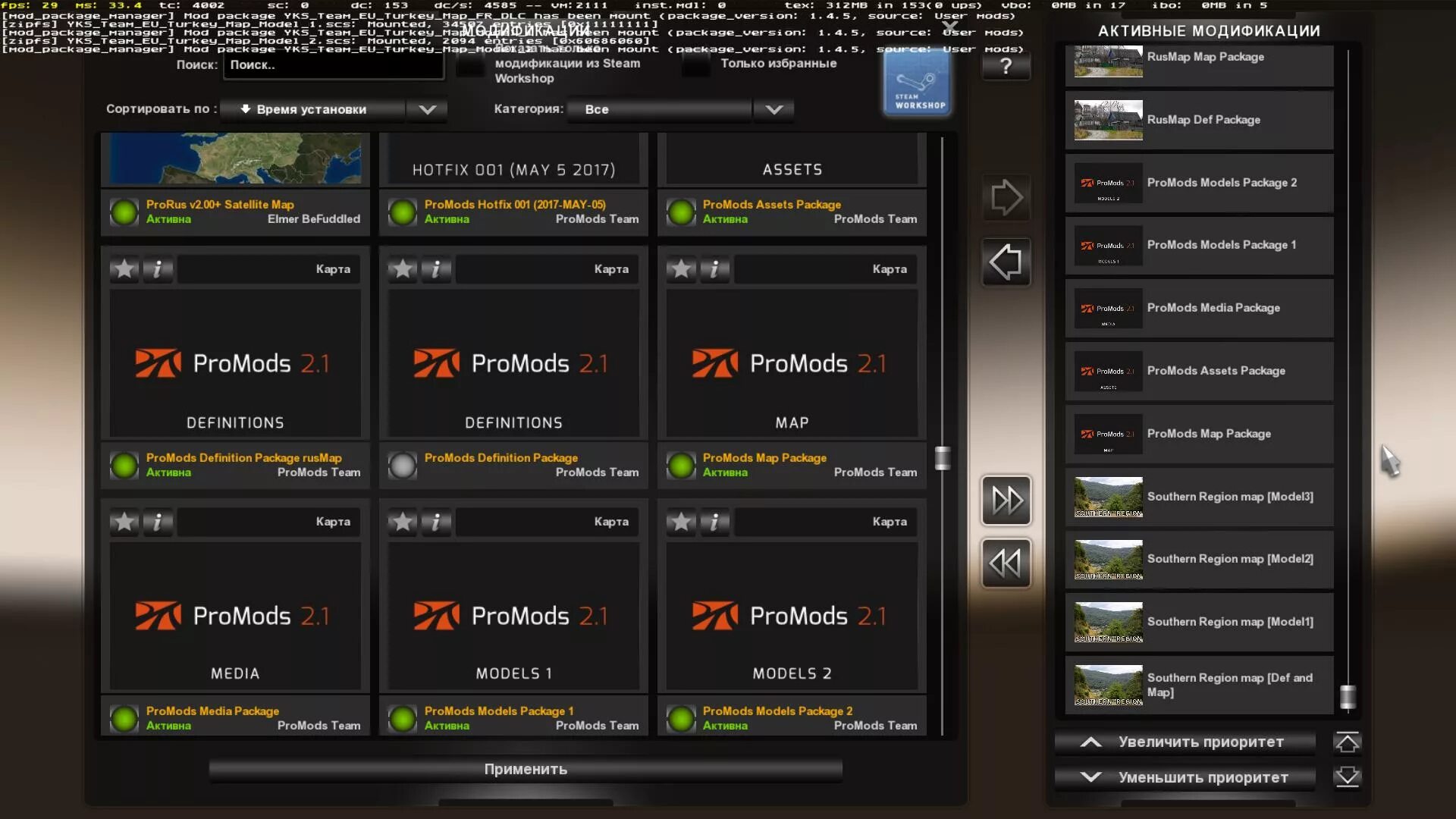
Task: Open info for ProMods Media Package
Action: 158,522
